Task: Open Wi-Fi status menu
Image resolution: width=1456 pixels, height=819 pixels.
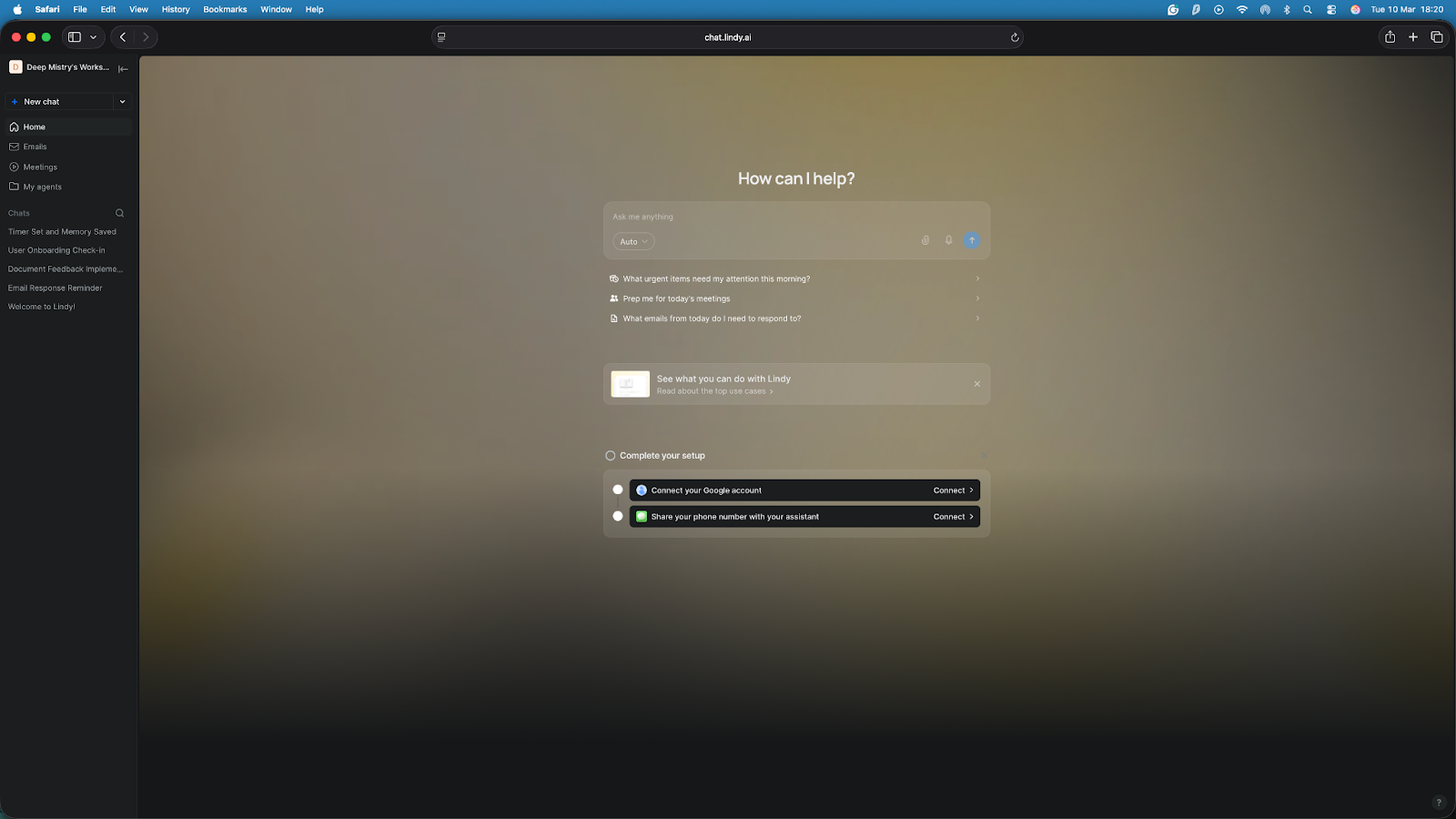Action: (1242, 9)
